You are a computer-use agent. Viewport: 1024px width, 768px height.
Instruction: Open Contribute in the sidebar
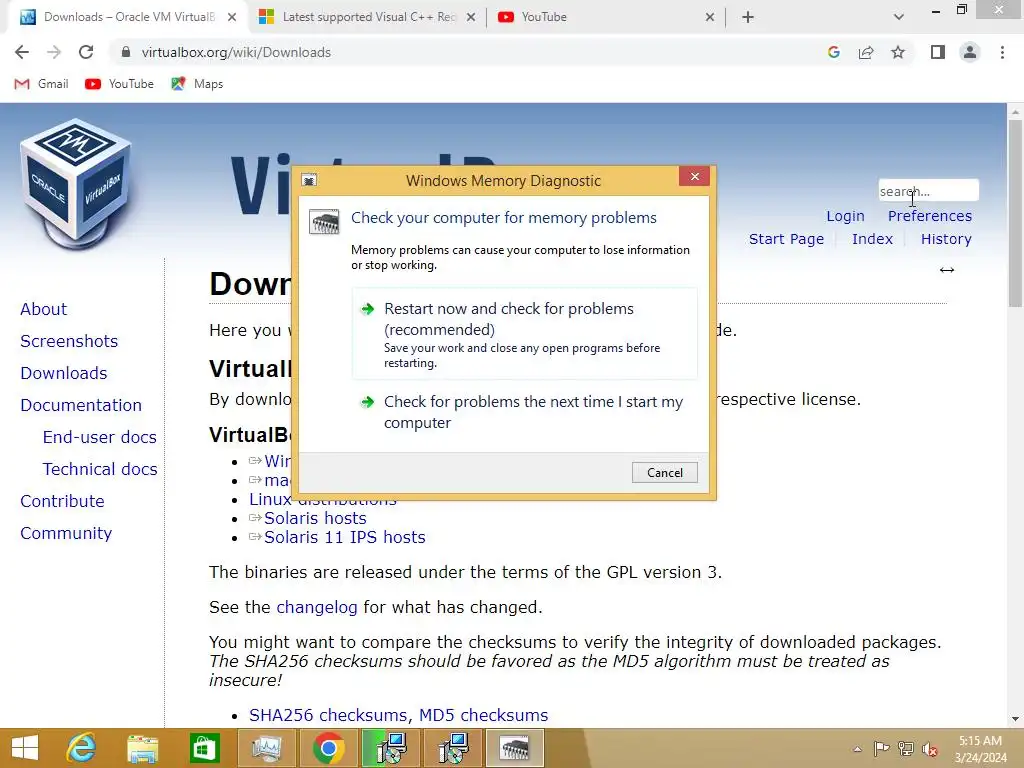point(62,501)
